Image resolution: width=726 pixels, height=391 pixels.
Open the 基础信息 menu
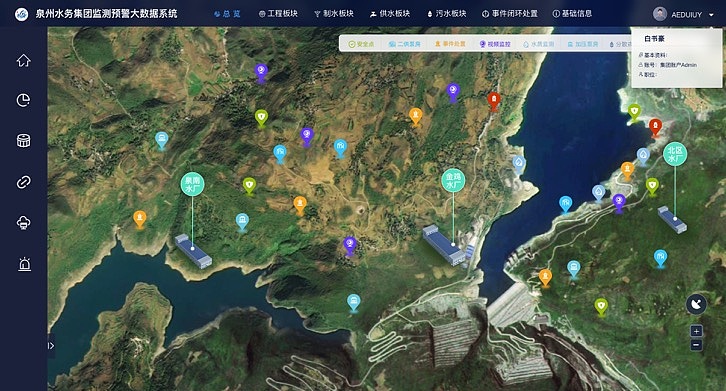[572, 14]
